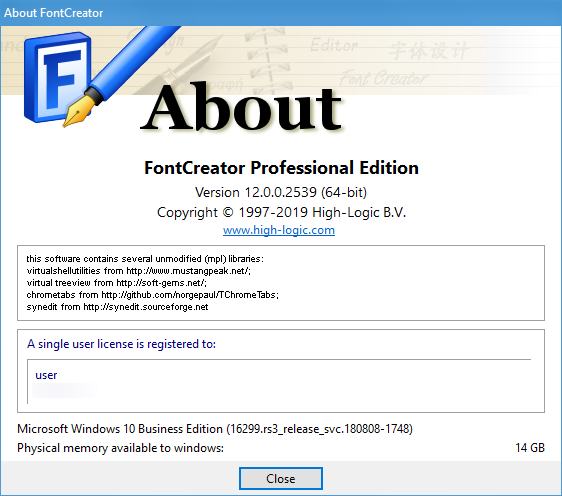Click the chrometabs github library line
Viewport: 562px width, 496px height.
coord(153,295)
